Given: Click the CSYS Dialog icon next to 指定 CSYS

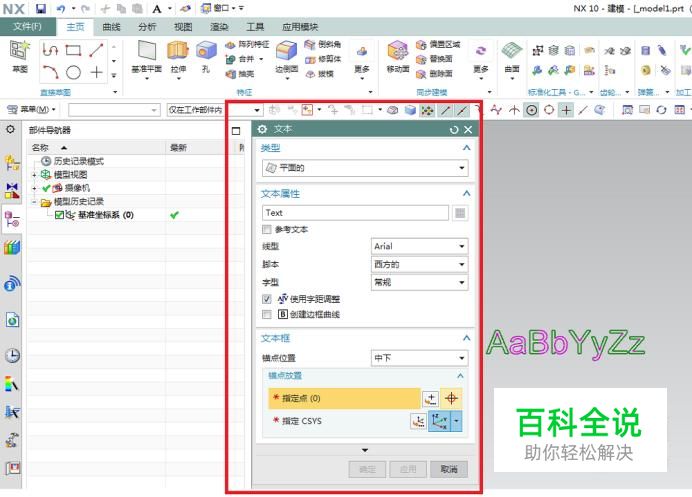Looking at the screenshot, I should pos(418,422).
